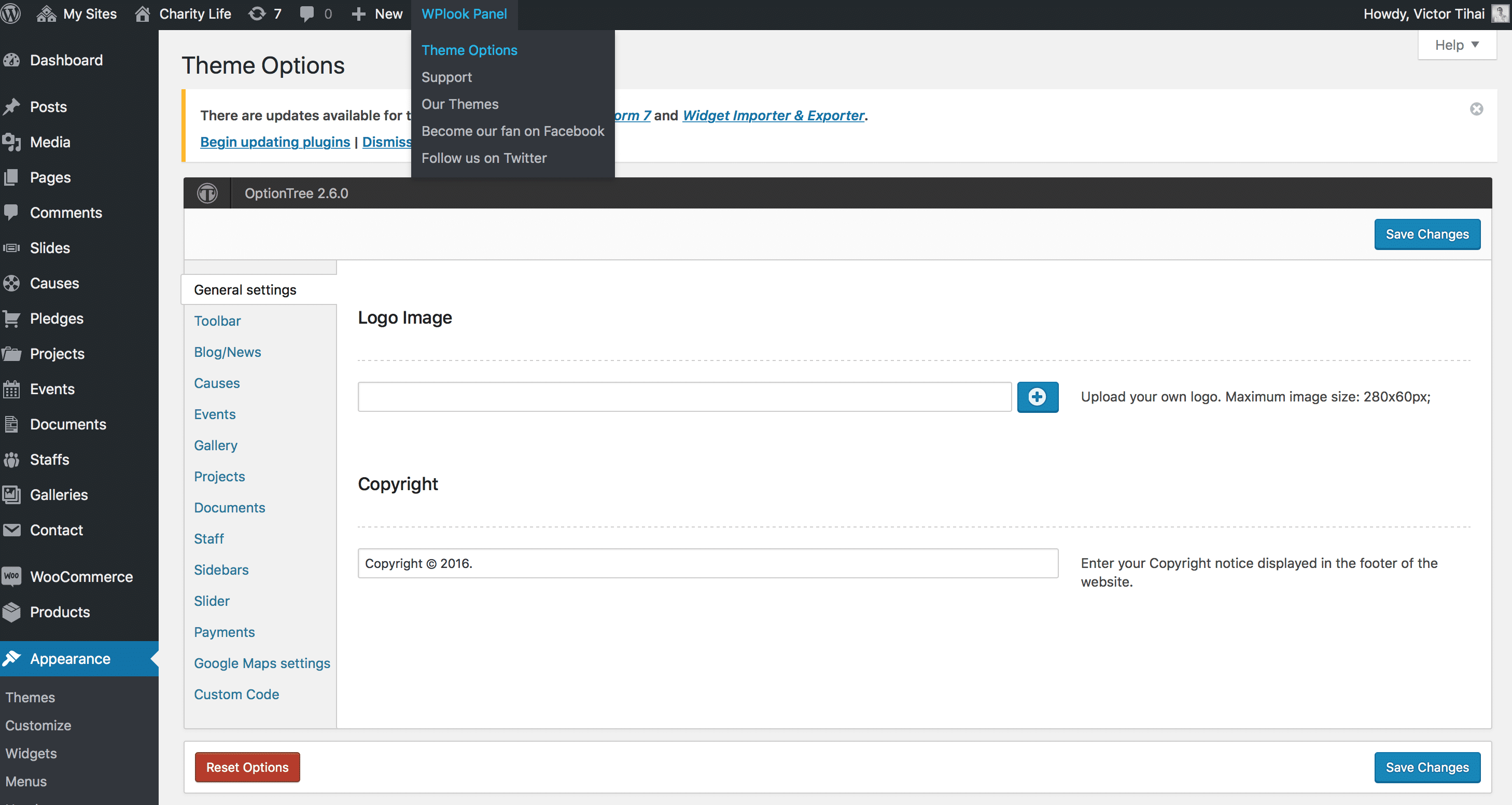The width and height of the screenshot is (1512, 805).
Task: Expand the Help panel
Action: click(x=1456, y=45)
